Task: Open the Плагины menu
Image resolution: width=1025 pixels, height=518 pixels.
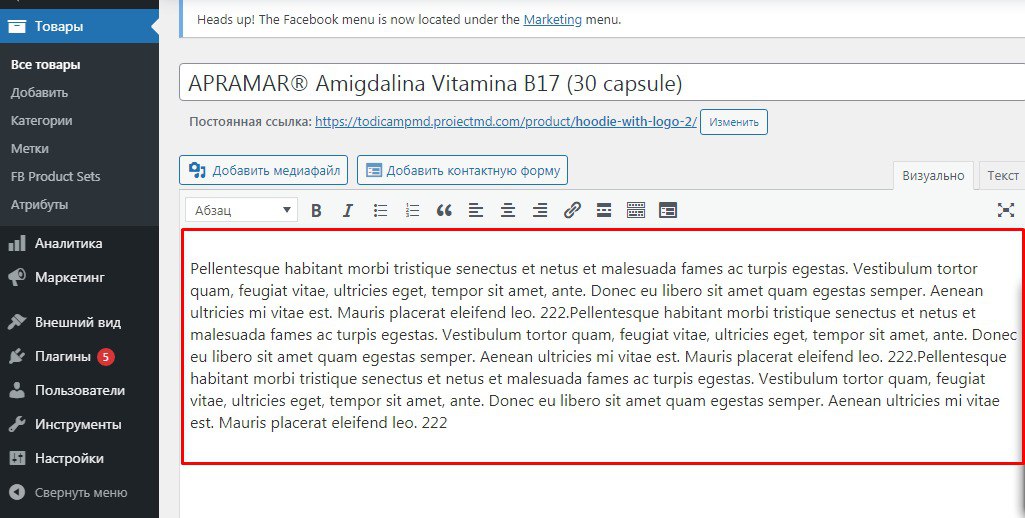Action: click(79, 356)
